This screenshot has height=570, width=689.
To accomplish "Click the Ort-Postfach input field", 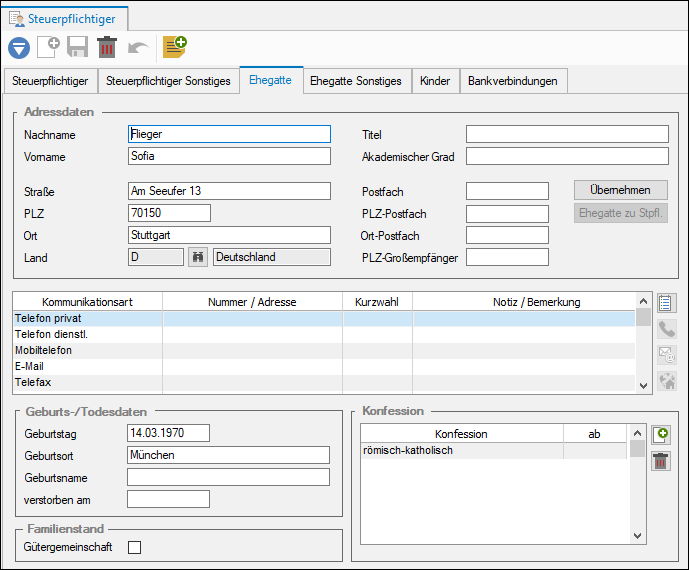I will tap(507, 235).
